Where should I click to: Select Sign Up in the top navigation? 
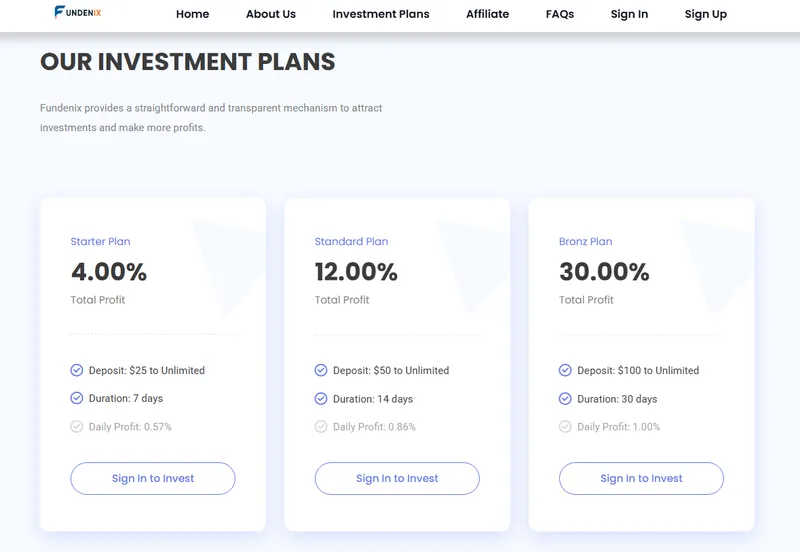tap(706, 14)
